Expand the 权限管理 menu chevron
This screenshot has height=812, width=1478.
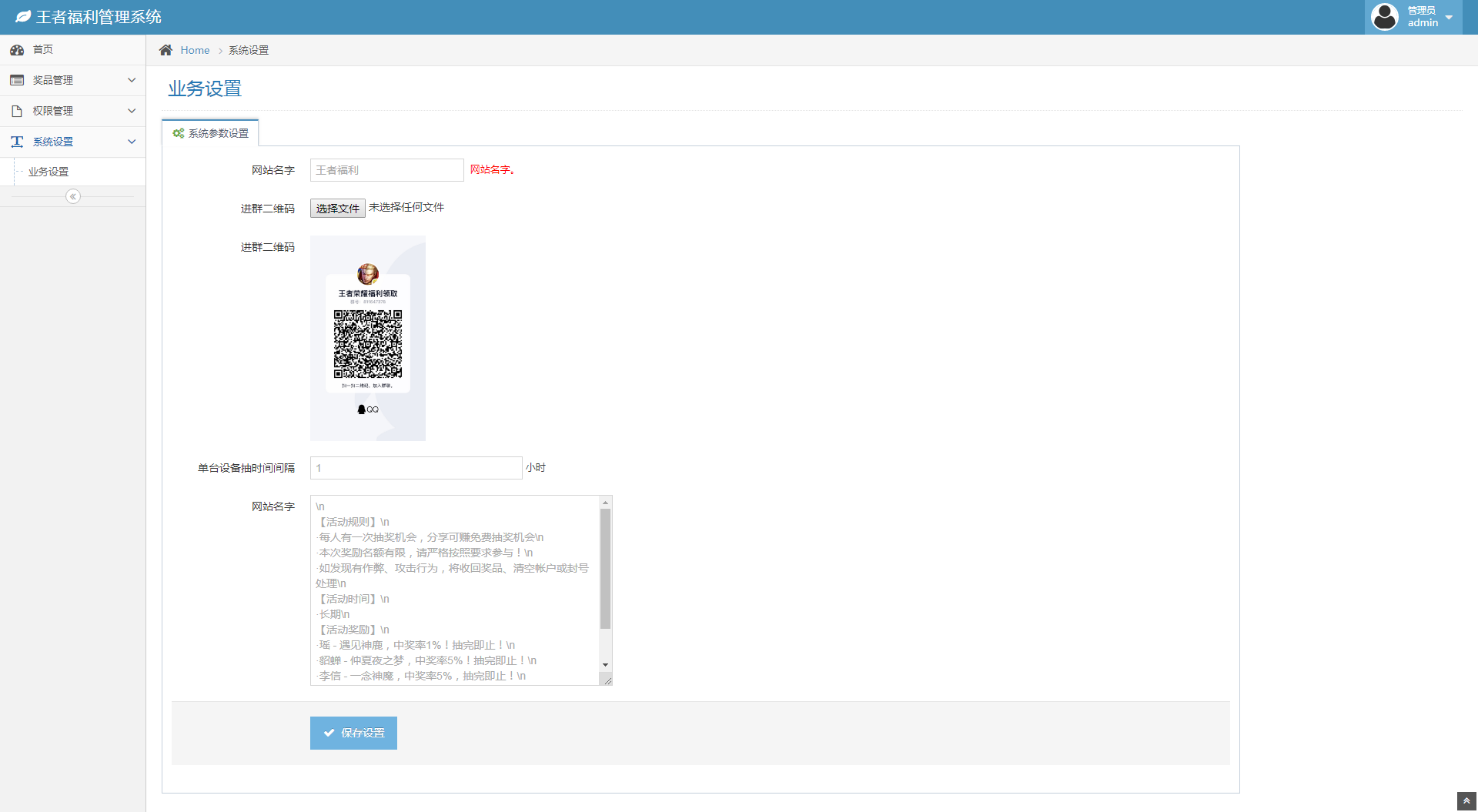(x=132, y=111)
